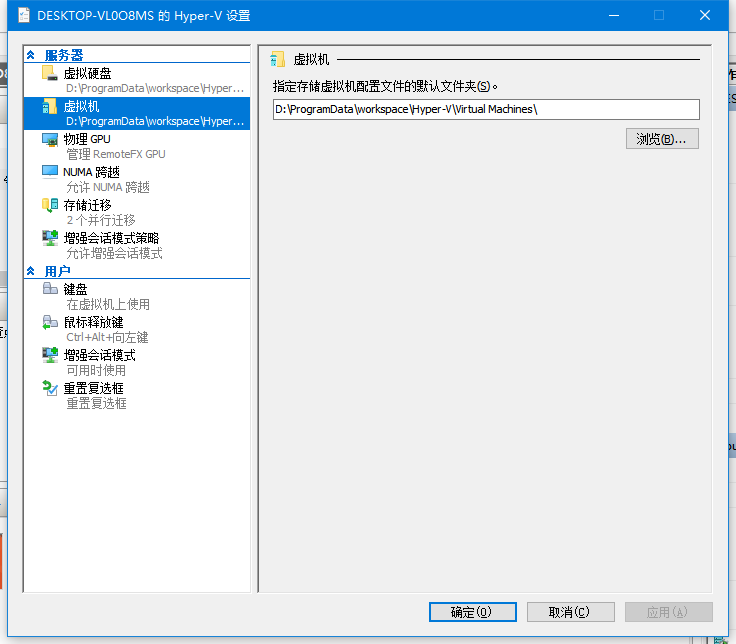Viewport: 736px width, 644px height.
Task: Click the 重置复选框 icon
Action: click(50, 388)
